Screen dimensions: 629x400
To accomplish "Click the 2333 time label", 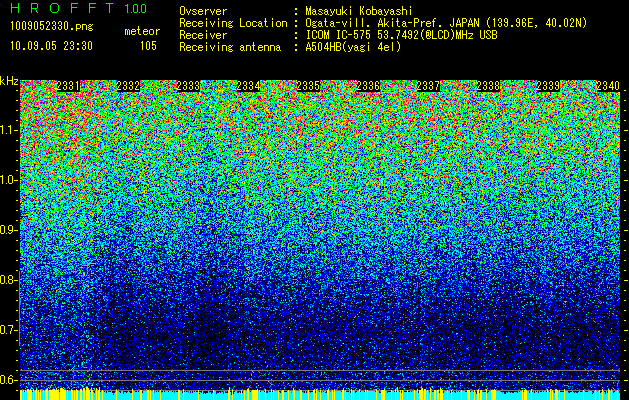I will [x=188, y=85].
